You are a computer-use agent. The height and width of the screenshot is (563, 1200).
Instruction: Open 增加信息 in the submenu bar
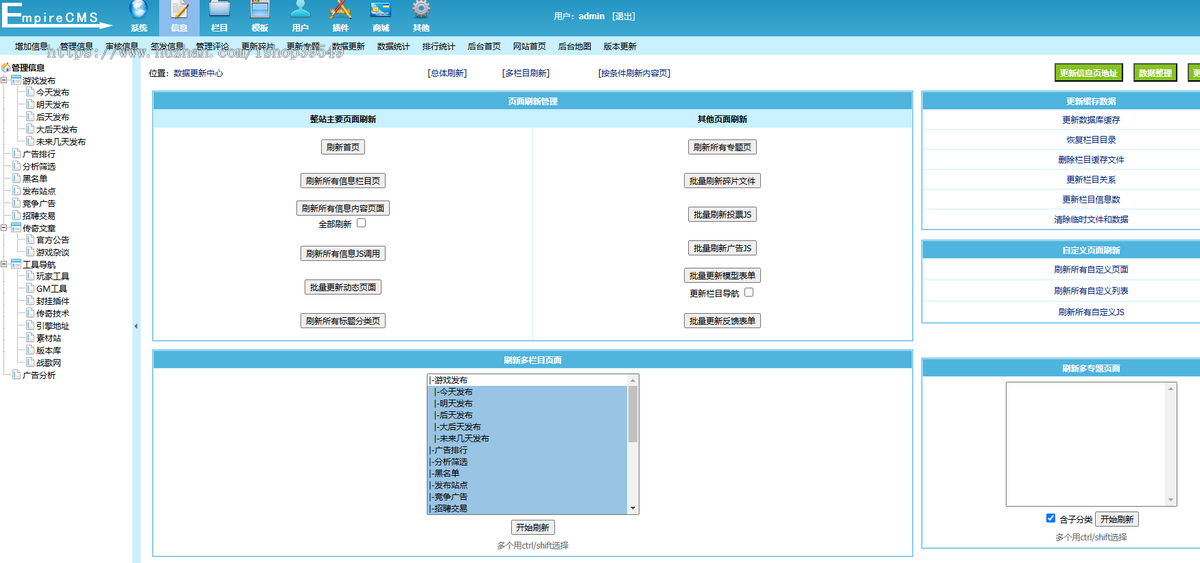click(x=31, y=46)
